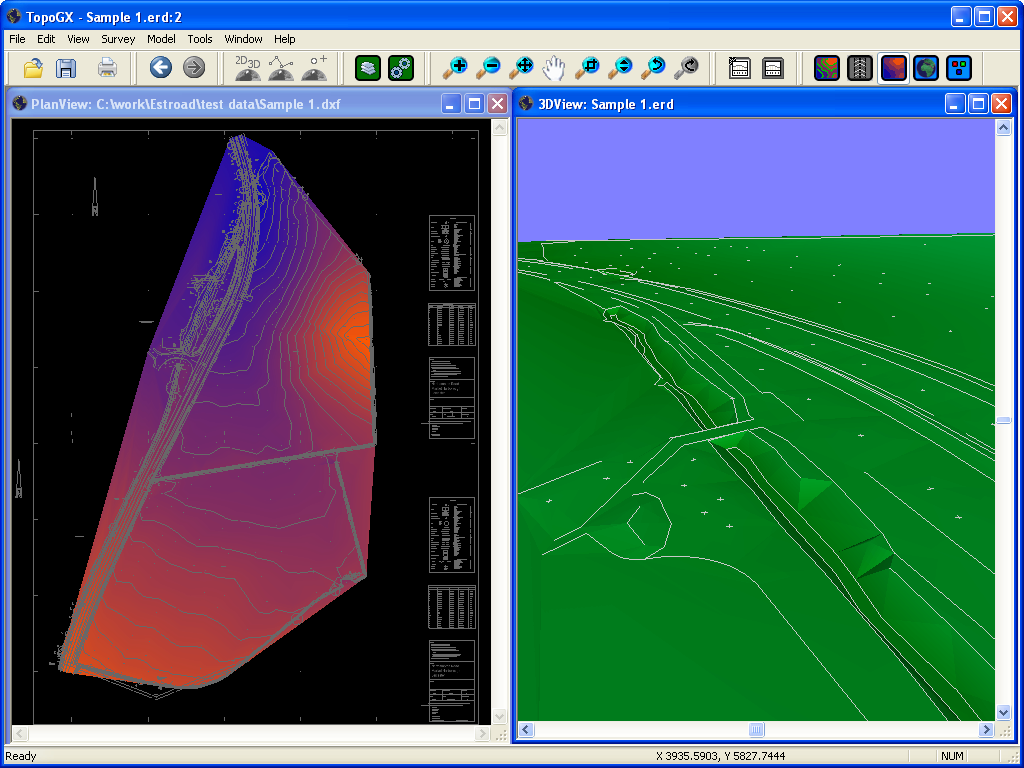Open the Tools menu
The image size is (1024, 768).
coord(200,39)
